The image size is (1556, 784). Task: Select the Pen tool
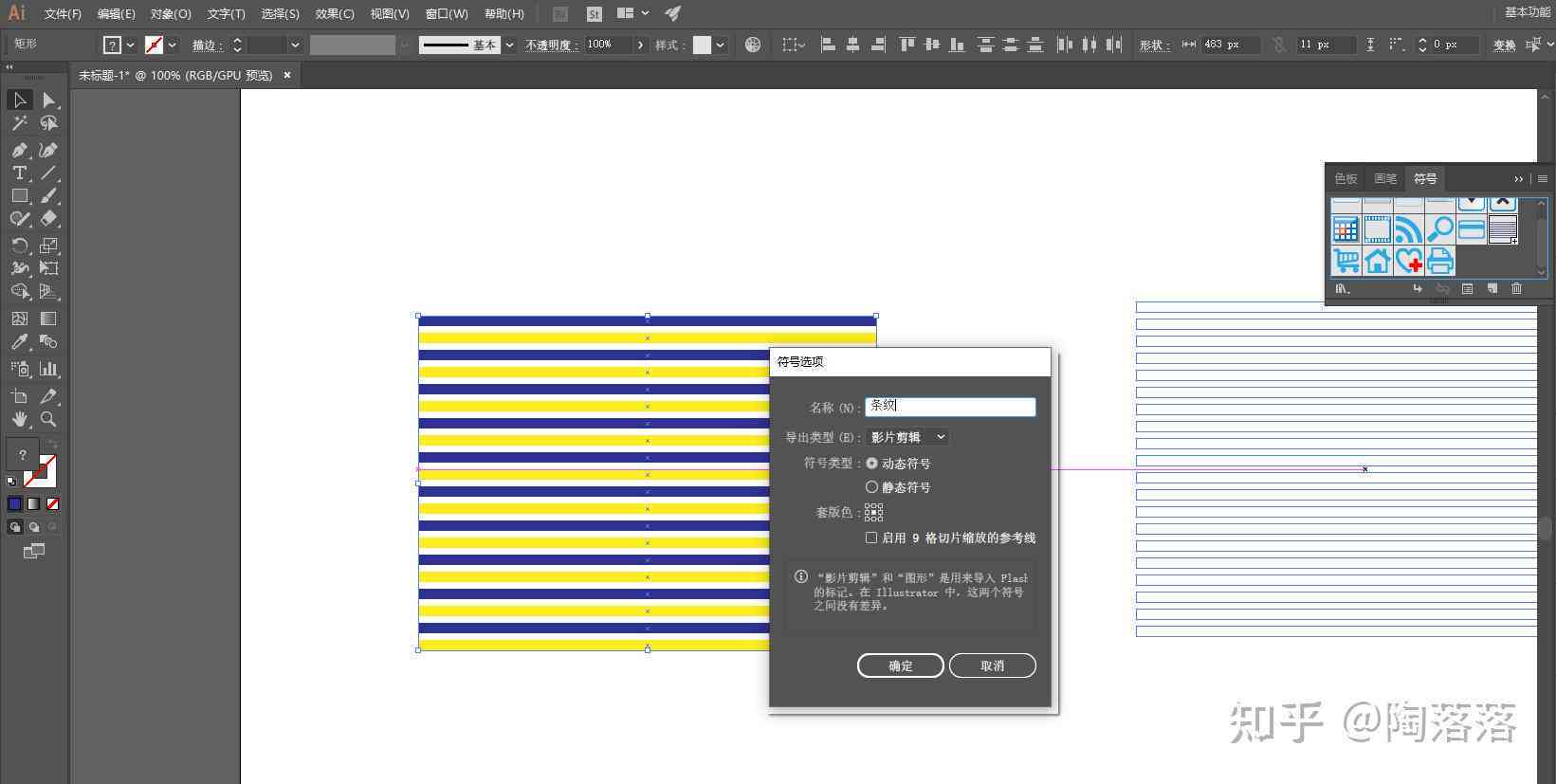(x=19, y=150)
